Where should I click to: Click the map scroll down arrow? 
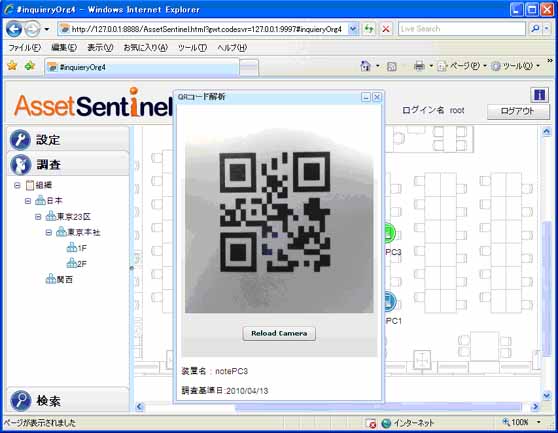(x=547, y=395)
